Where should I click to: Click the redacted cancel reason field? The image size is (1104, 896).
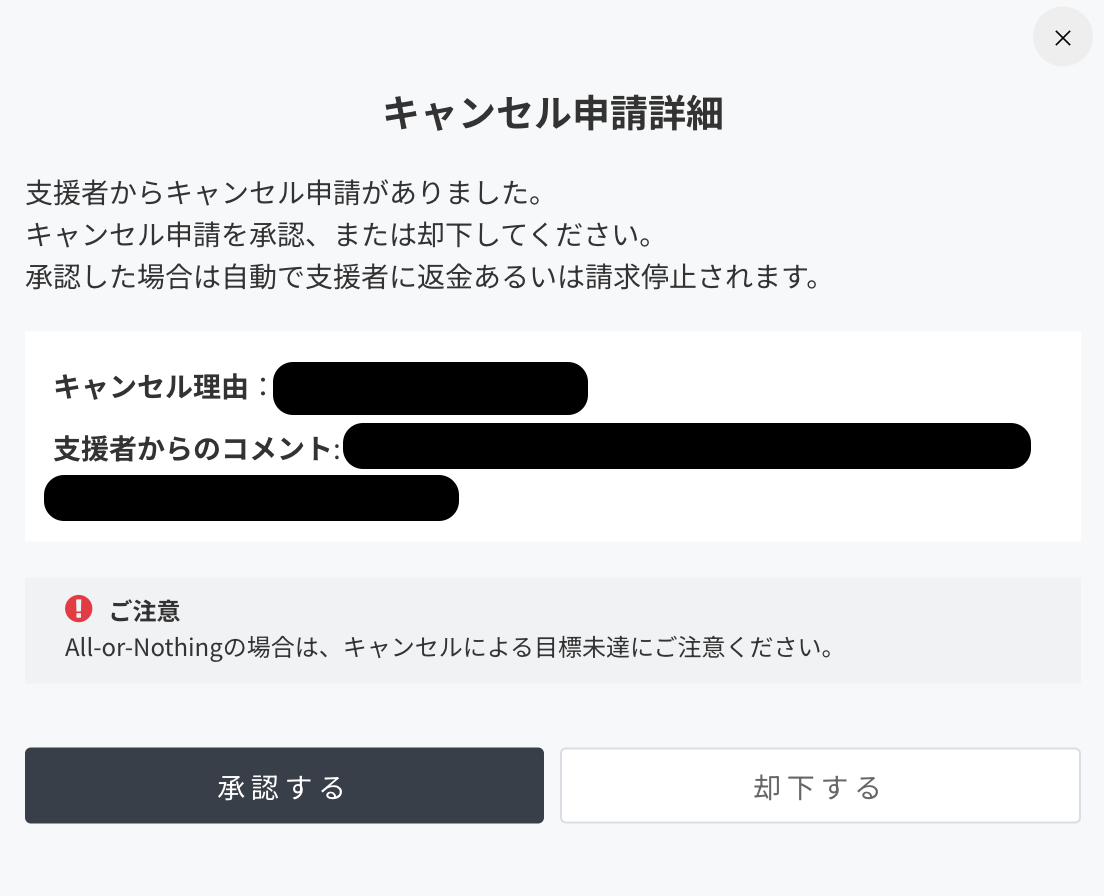430,388
